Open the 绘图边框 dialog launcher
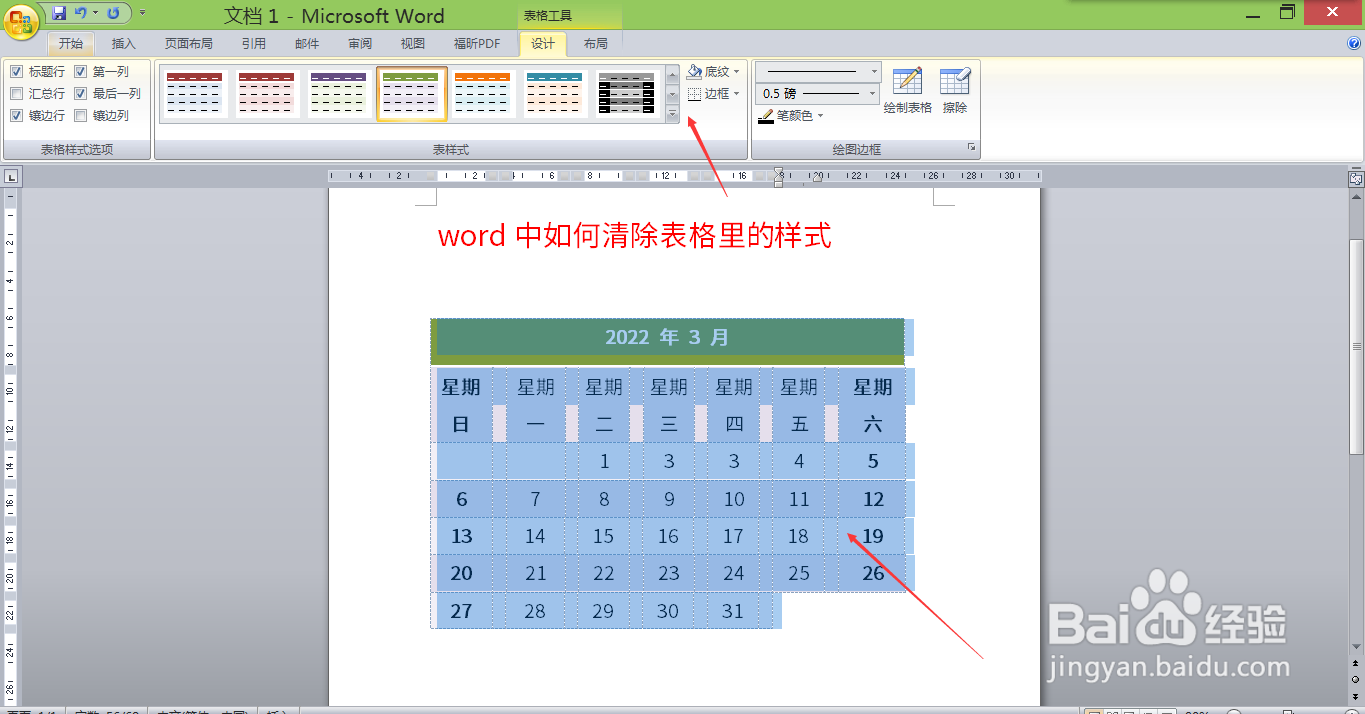Image resolution: width=1365 pixels, height=714 pixels. pyautogui.click(x=971, y=148)
